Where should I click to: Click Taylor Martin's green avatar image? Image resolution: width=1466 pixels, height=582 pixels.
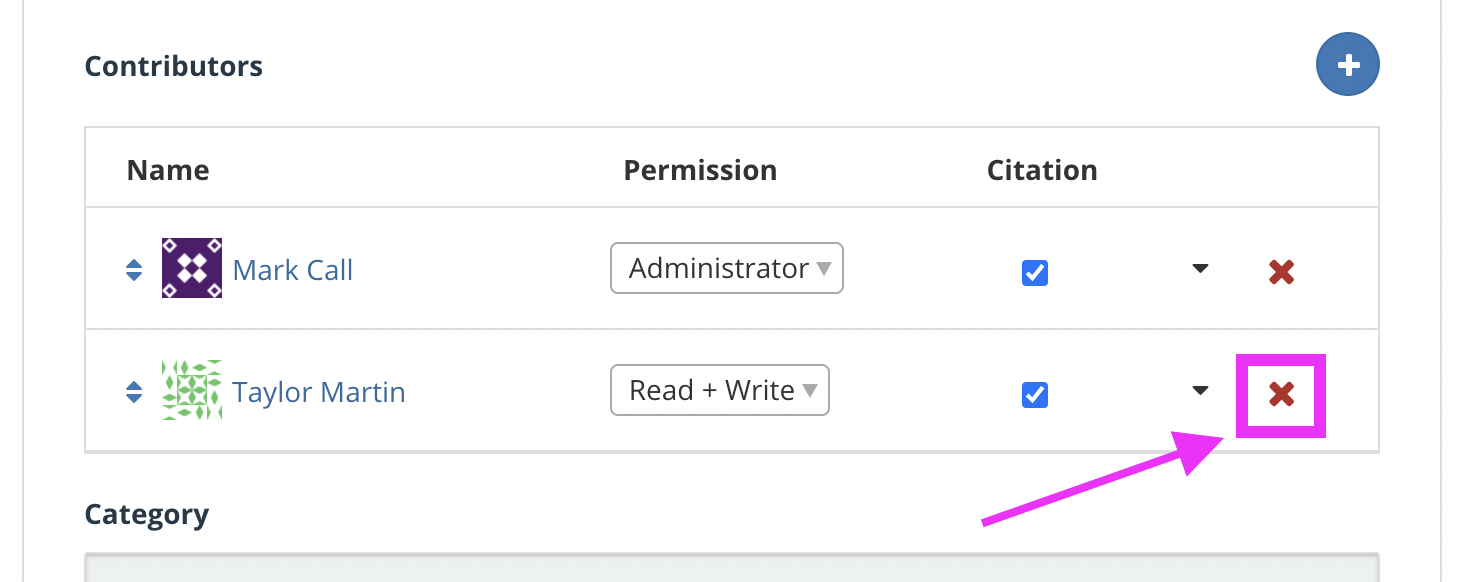(x=192, y=390)
